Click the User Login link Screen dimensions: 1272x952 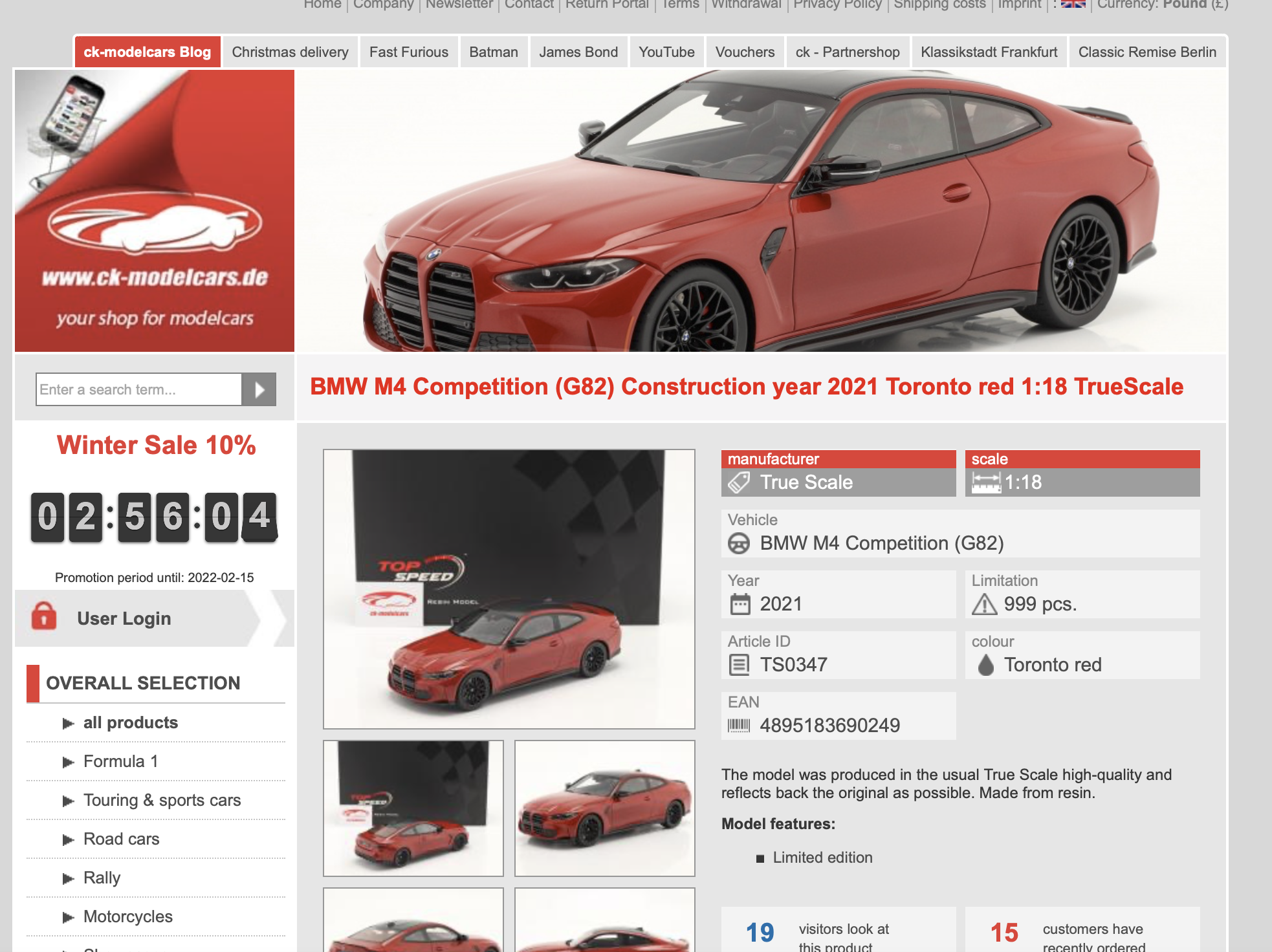[x=124, y=619]
